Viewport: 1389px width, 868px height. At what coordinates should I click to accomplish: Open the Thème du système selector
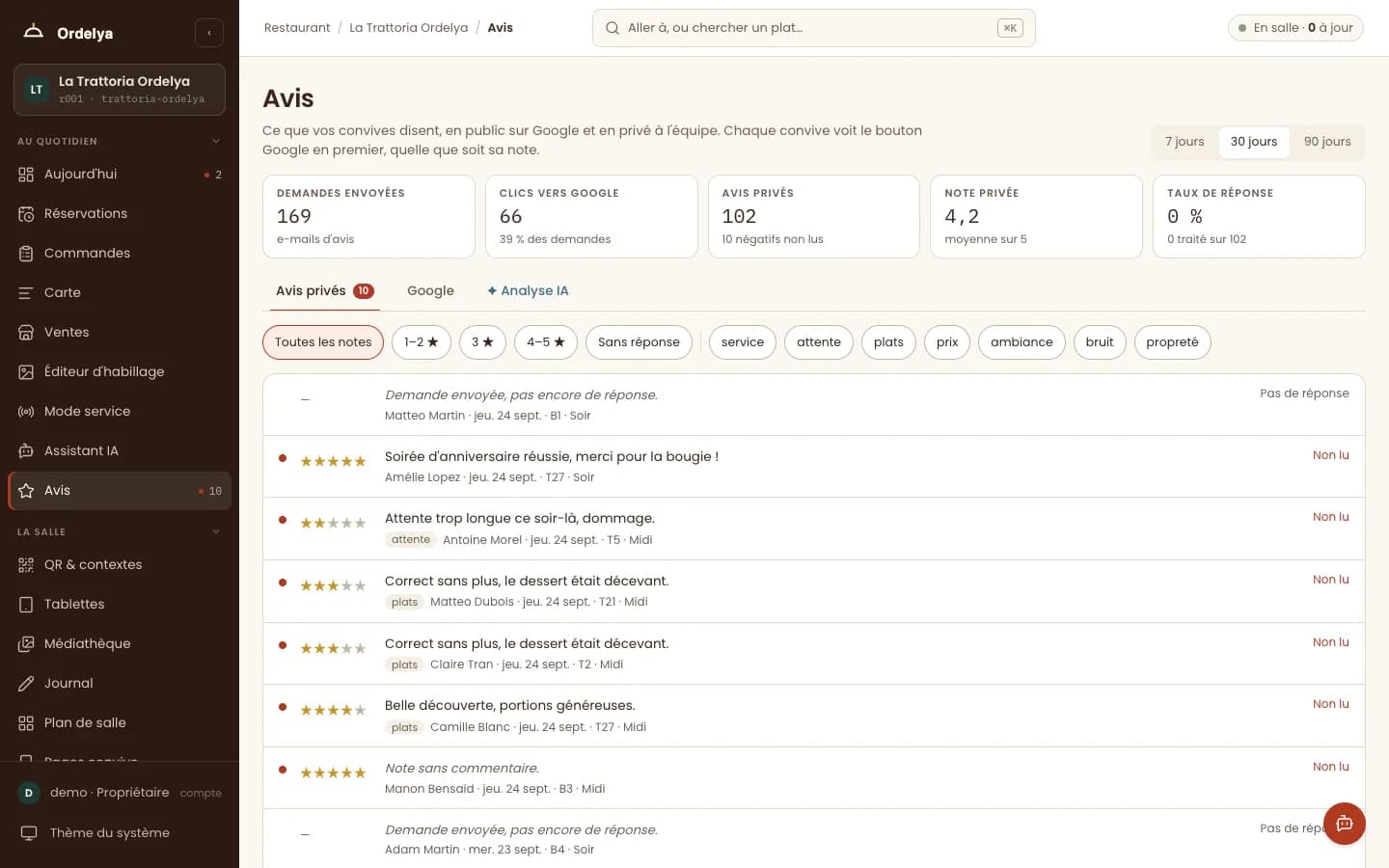pyautogui.click(x=120, y=833)
